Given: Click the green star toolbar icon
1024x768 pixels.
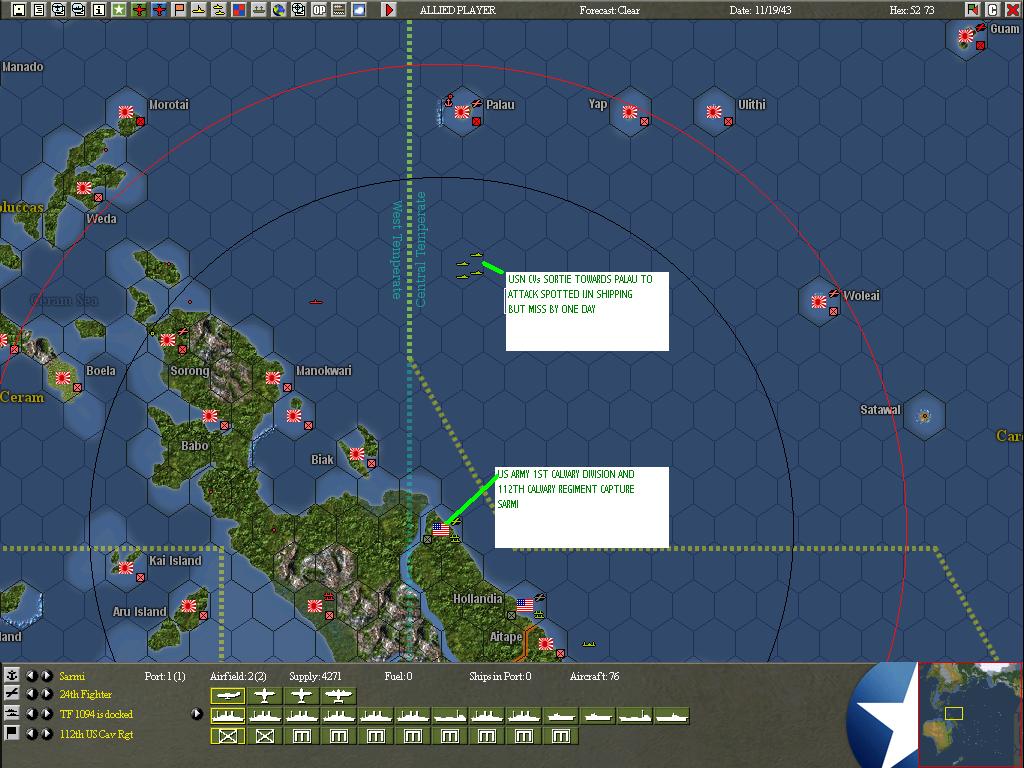Looking at the screenshot, I should tap(119, 9).
